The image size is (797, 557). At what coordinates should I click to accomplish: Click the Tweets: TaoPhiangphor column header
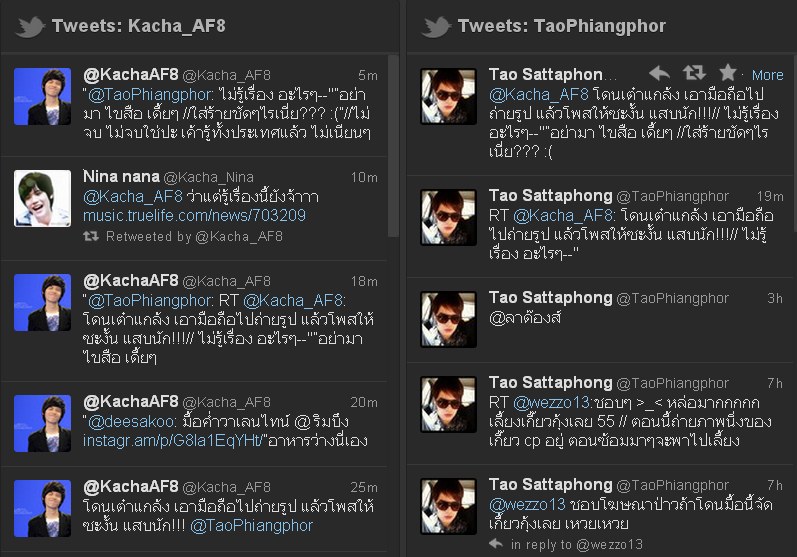pyautogui.click(x=562, y=26)
